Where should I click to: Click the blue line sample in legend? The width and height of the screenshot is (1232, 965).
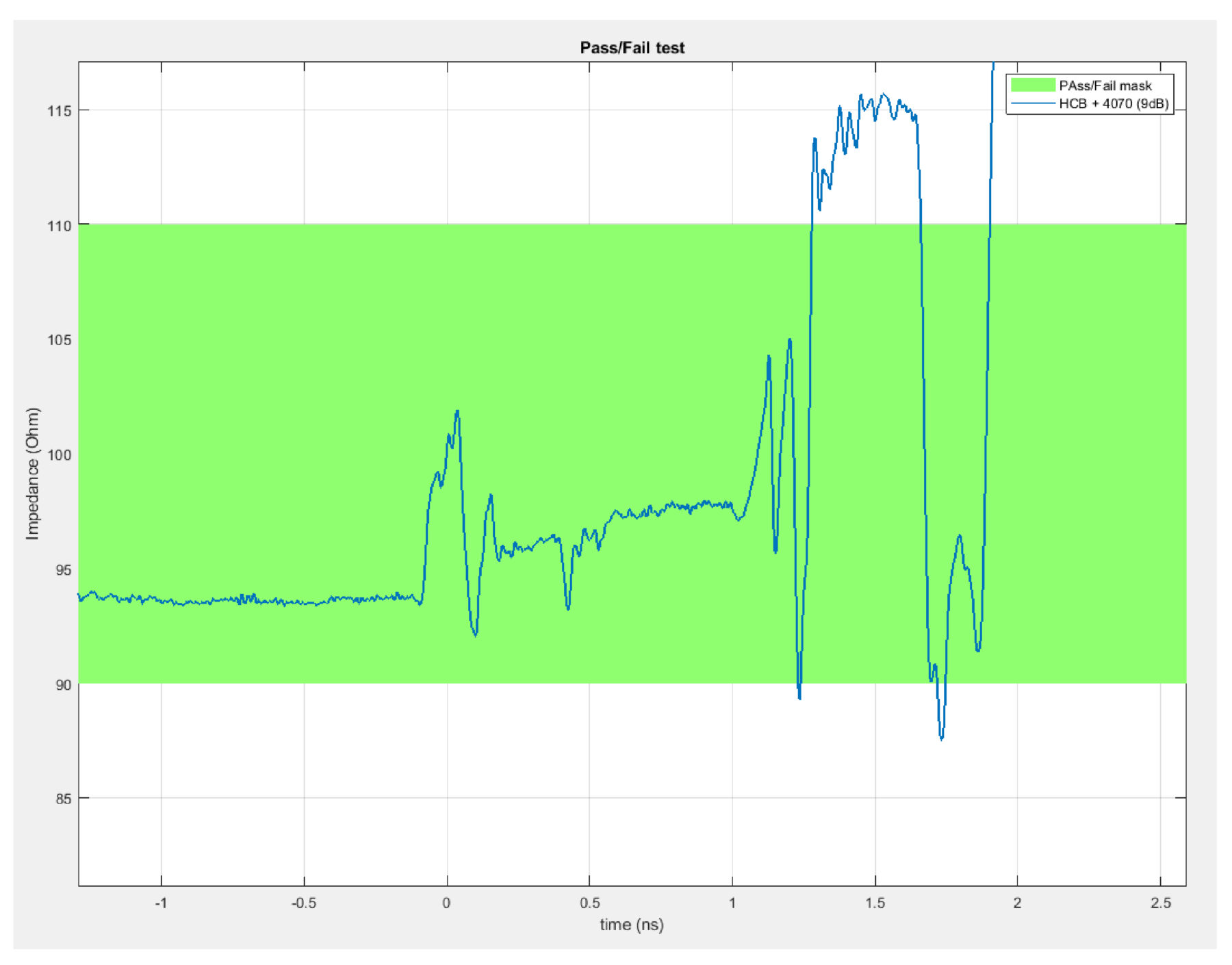[1032, 104]
